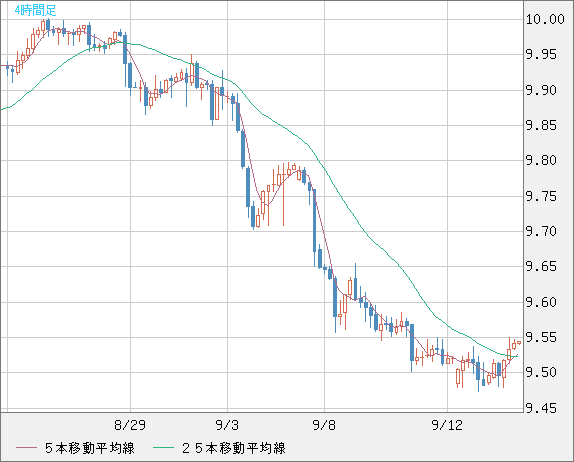The image size is (574, 462).
Task: Click the 9.55 price axis label
Action: point(541,337)
